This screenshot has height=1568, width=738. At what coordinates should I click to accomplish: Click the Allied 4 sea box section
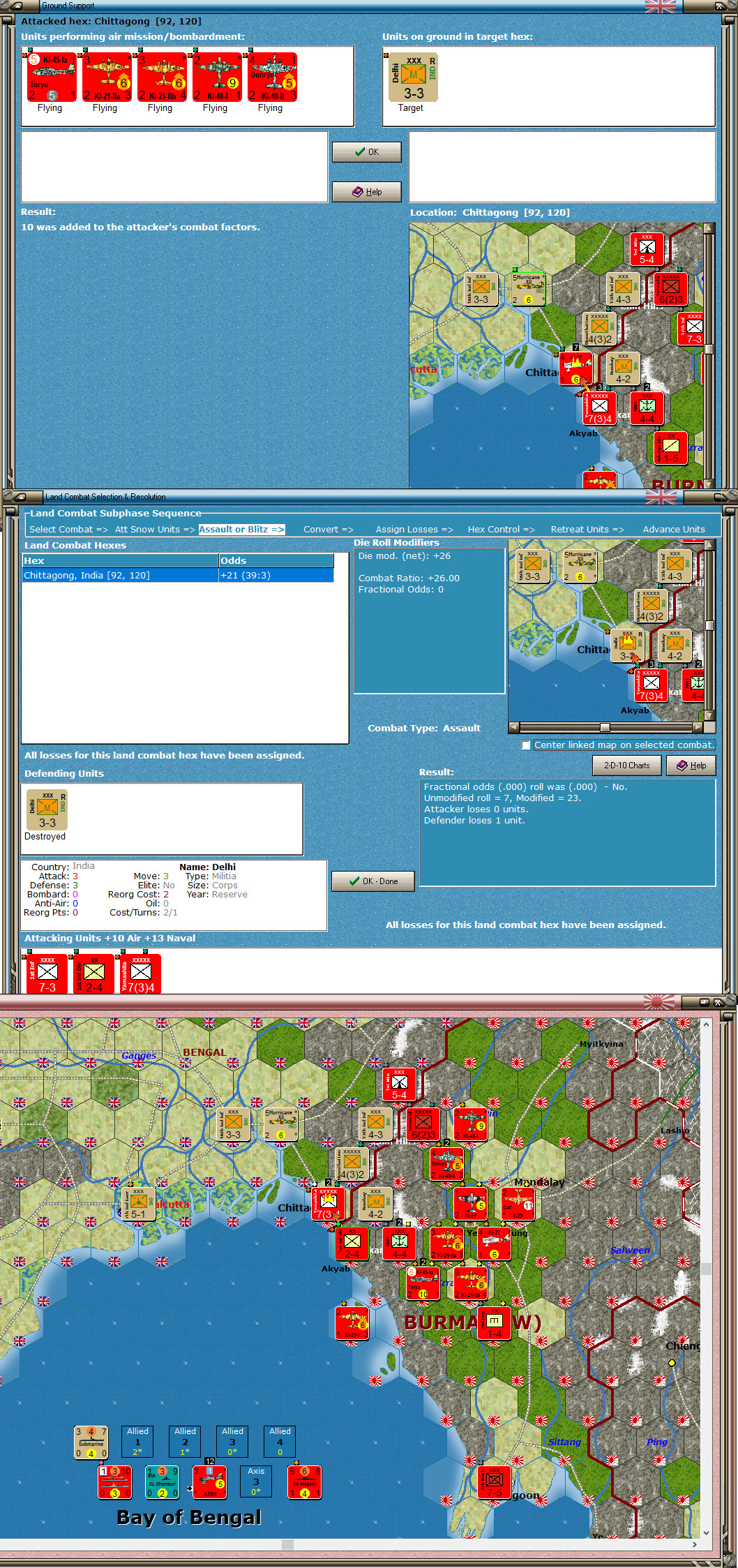(280, 1442)
